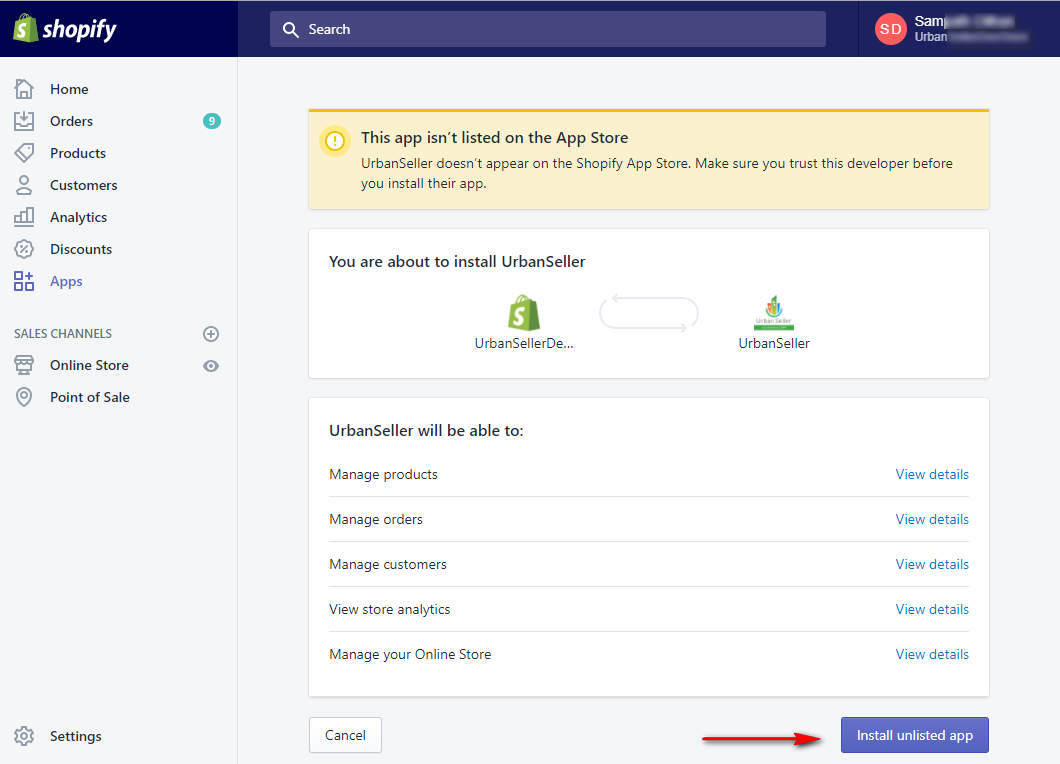
Task: Open the Orders section icon
Action: [x=24, y=121]
